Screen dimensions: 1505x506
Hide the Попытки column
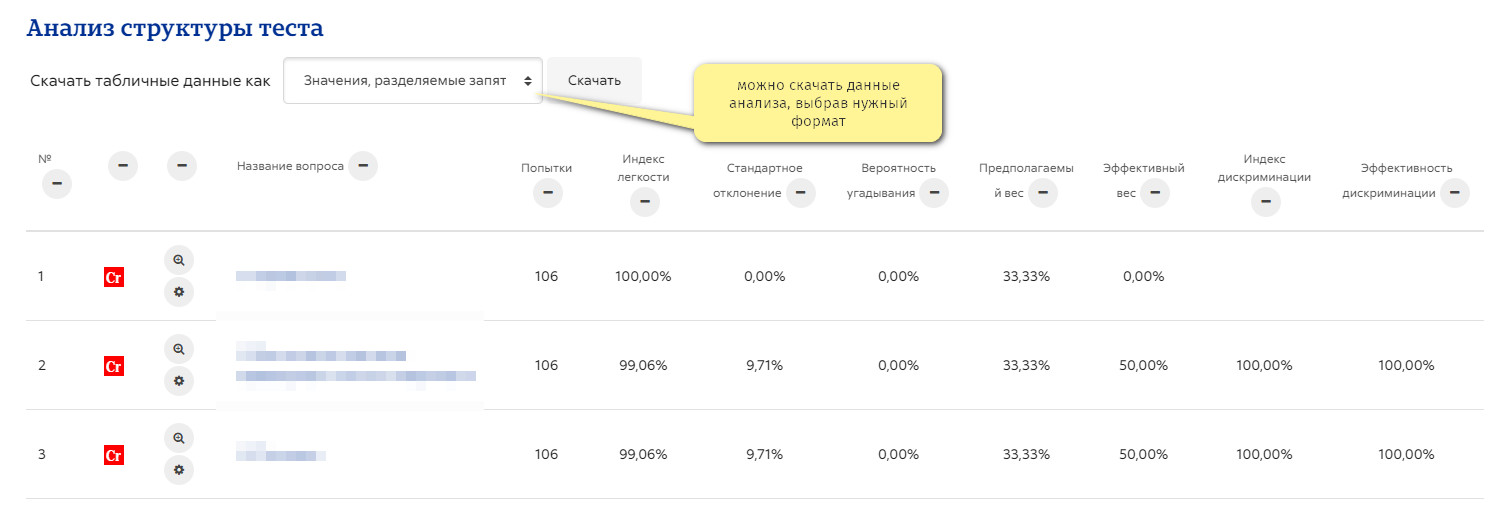[547, 194]
